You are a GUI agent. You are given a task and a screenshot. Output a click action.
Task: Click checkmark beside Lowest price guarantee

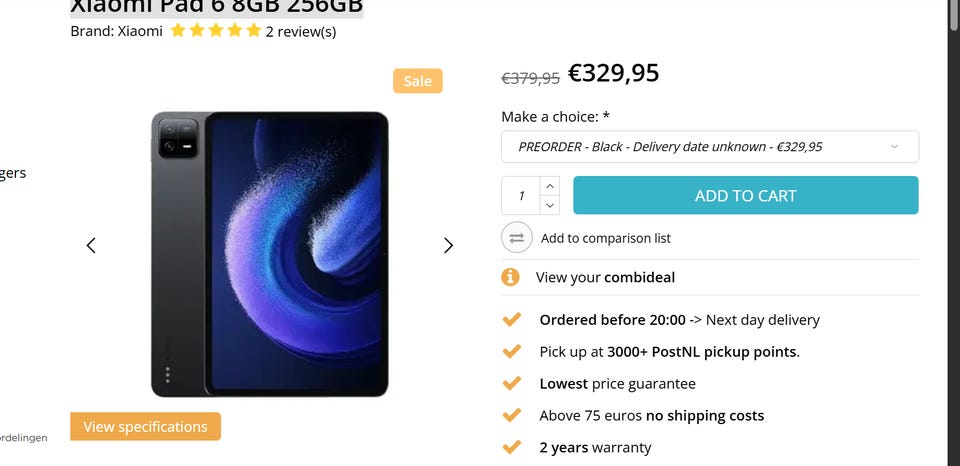coord(511,383)
